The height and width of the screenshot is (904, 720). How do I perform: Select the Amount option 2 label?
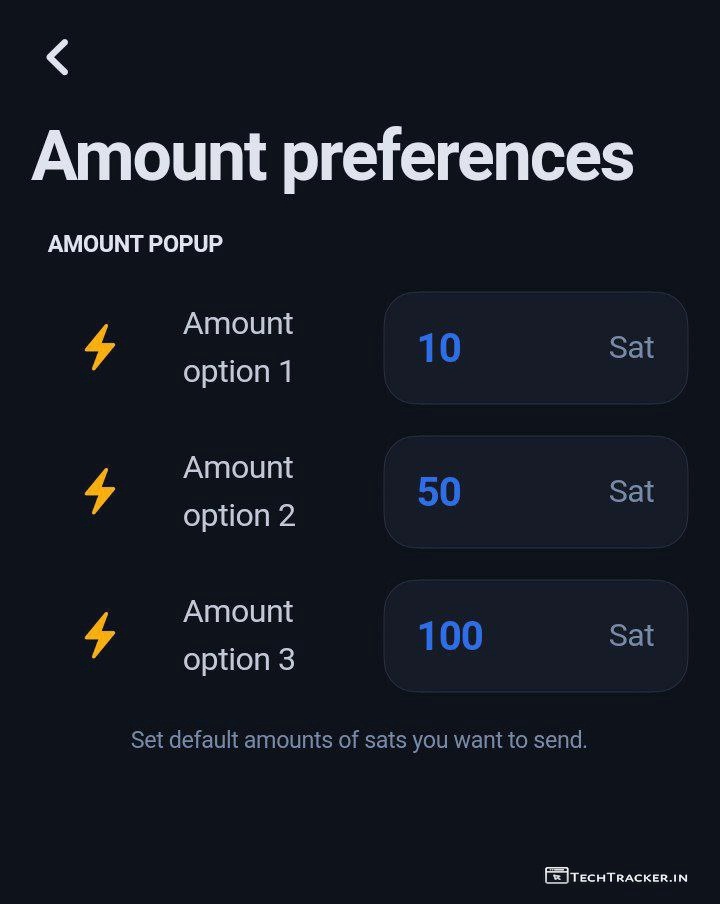click(239, 492)
